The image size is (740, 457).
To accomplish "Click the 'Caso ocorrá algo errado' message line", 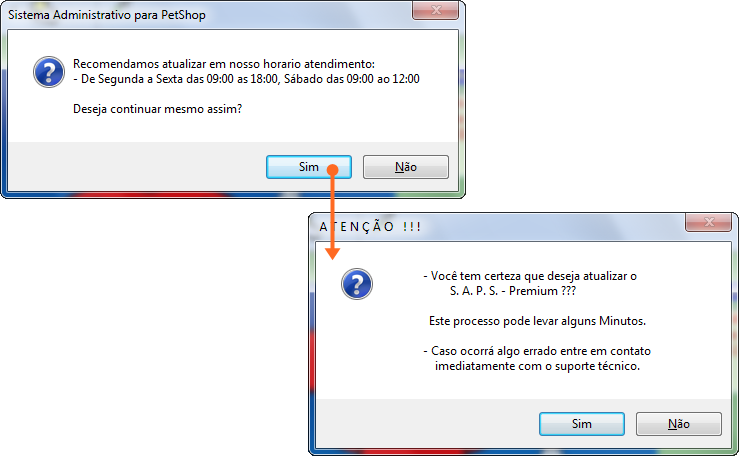I will click(537, 351).
